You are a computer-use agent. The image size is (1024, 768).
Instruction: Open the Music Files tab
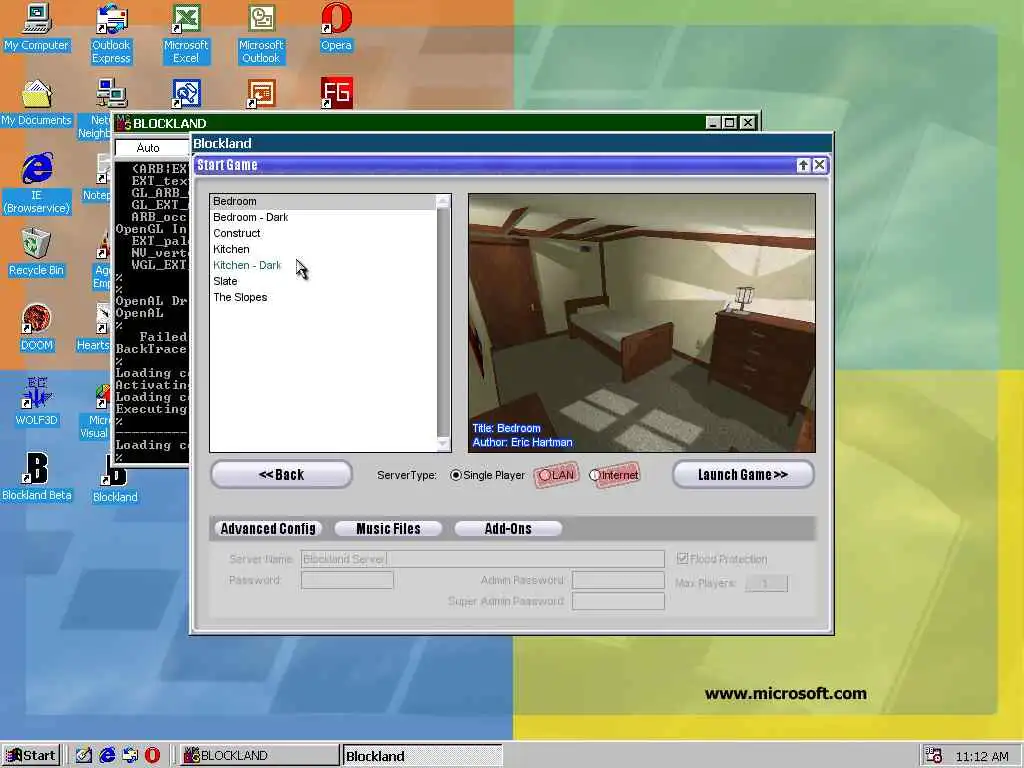pyautogui.click(x=388, y=528)
